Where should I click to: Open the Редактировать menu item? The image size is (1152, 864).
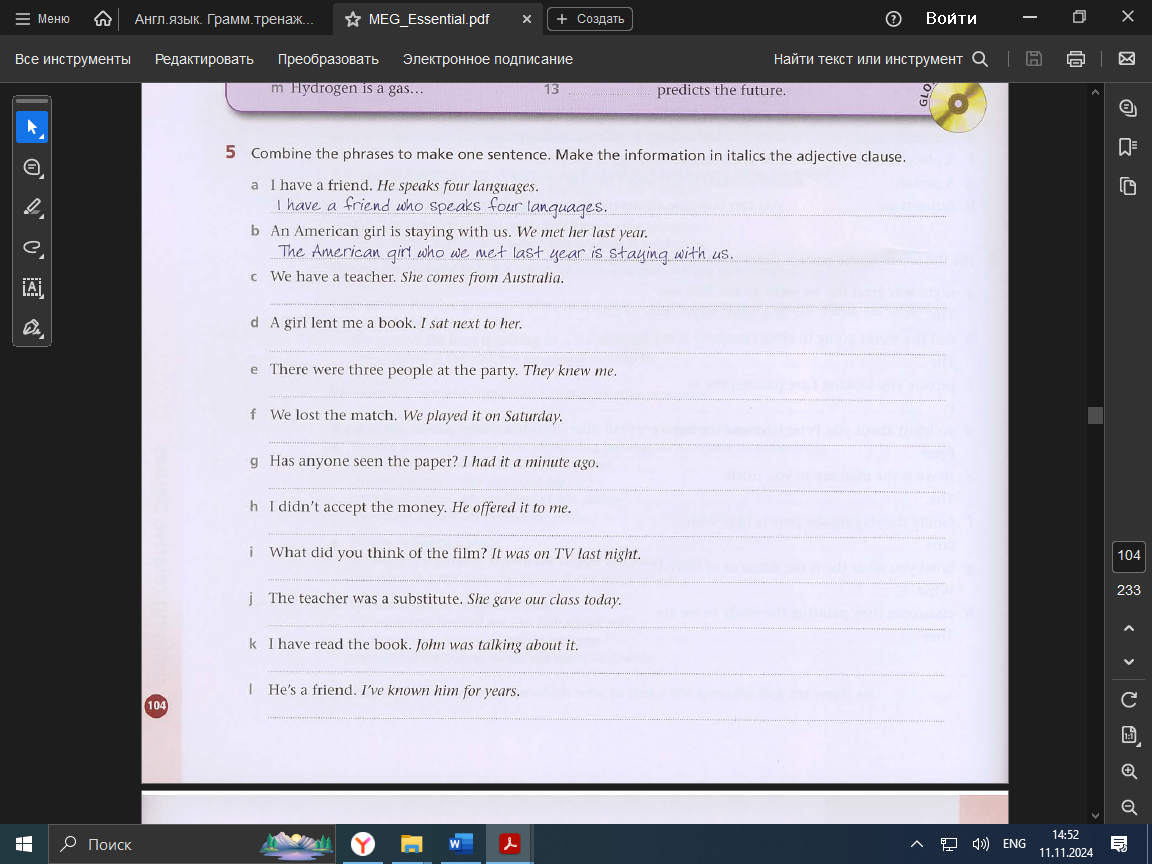click(x=204, y=59)
